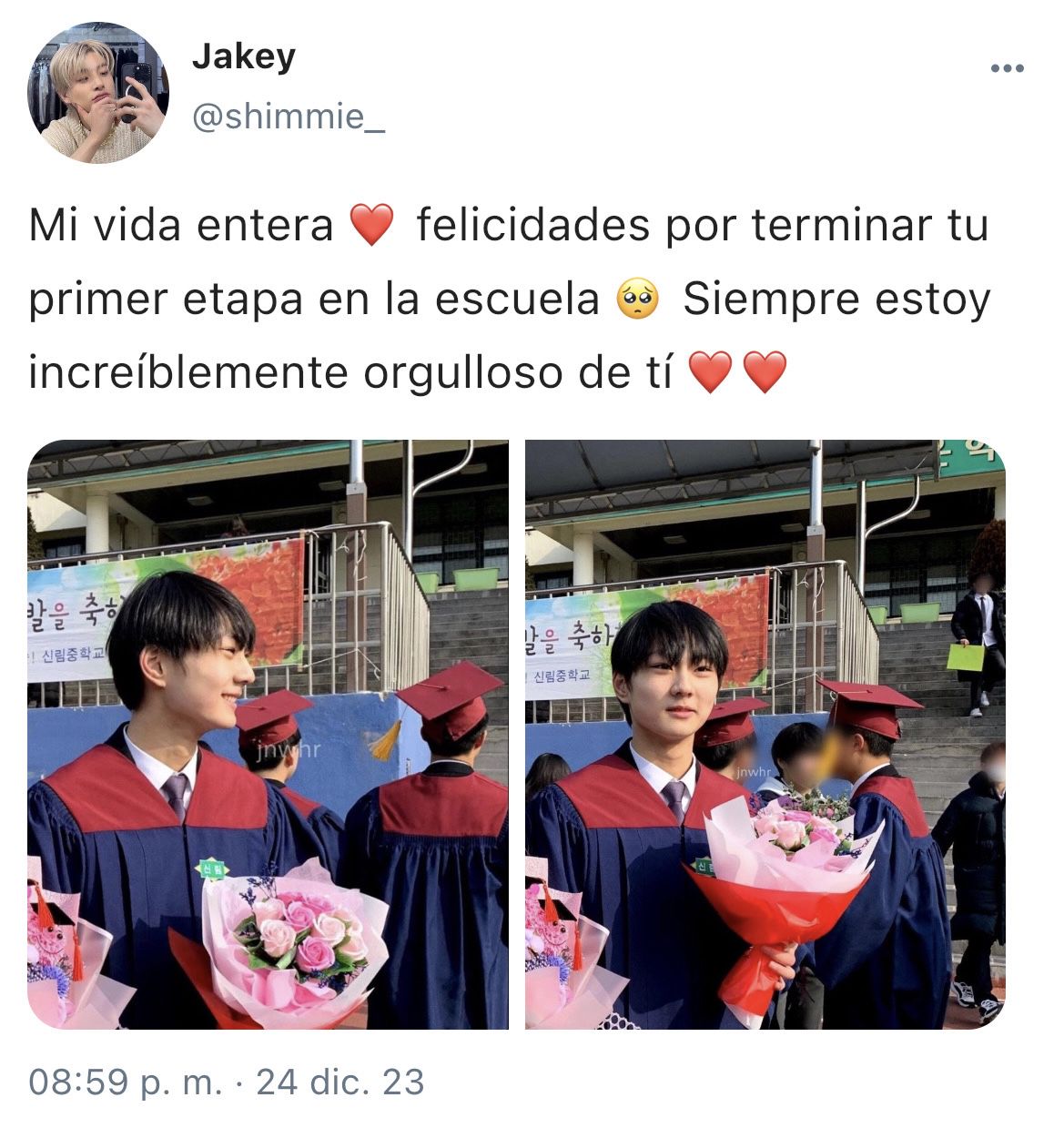
Task: Open the @shimmie_ handle profile link
Action: point(288,117)
